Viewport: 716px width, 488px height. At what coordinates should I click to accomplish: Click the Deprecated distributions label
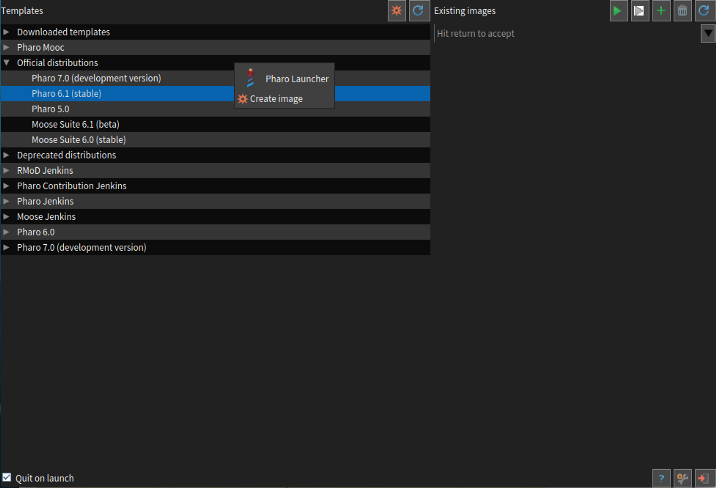67,155
